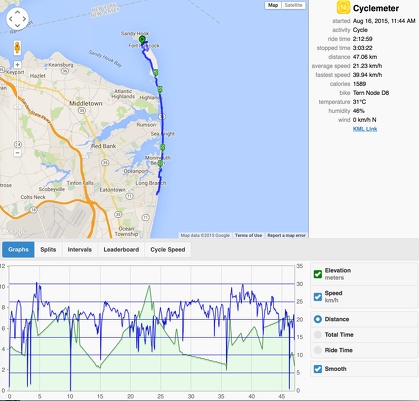The width and height of the screenshot is (419, 401).
Task: Click route marker near Monmouth Beach
Action: click(160, 163)
